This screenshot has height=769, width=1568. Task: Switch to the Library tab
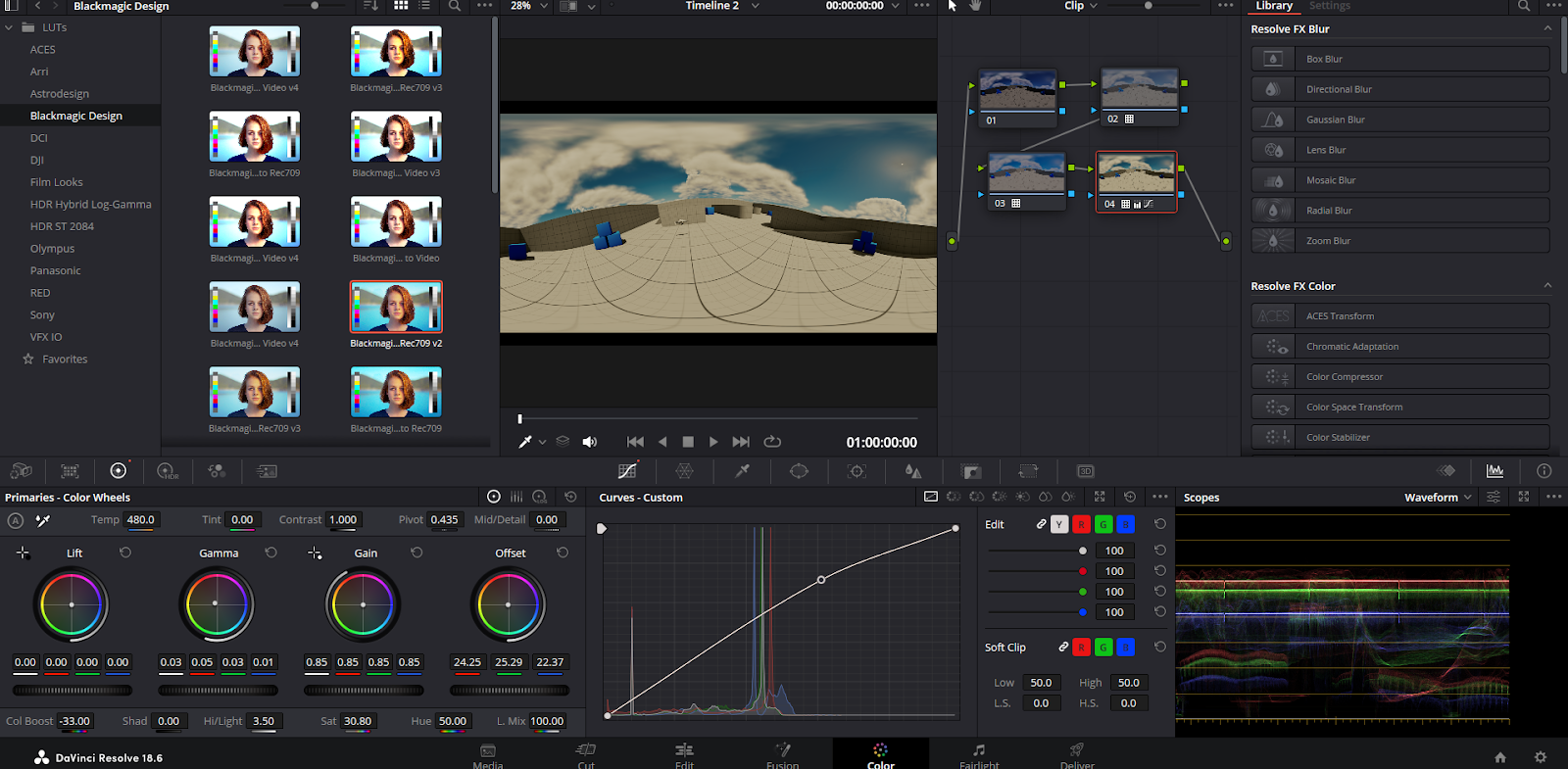coord(1274,6)
